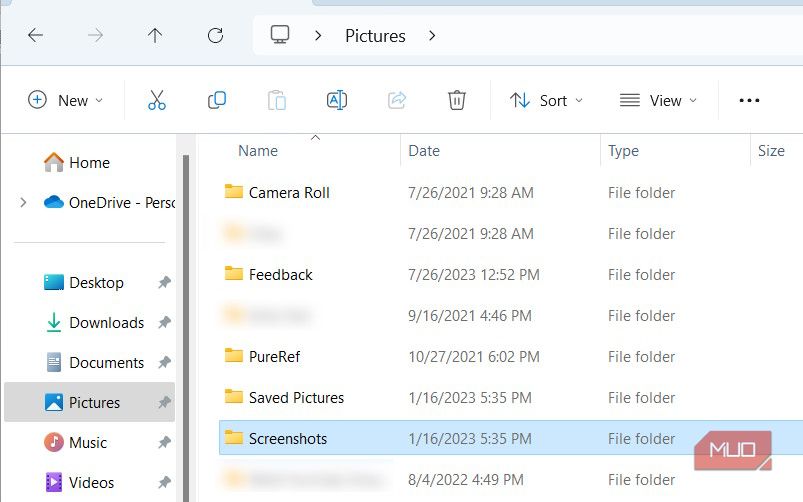803x502 pixels.
Task: Click the Camera Roll folder icon
Action: (234, 192)
